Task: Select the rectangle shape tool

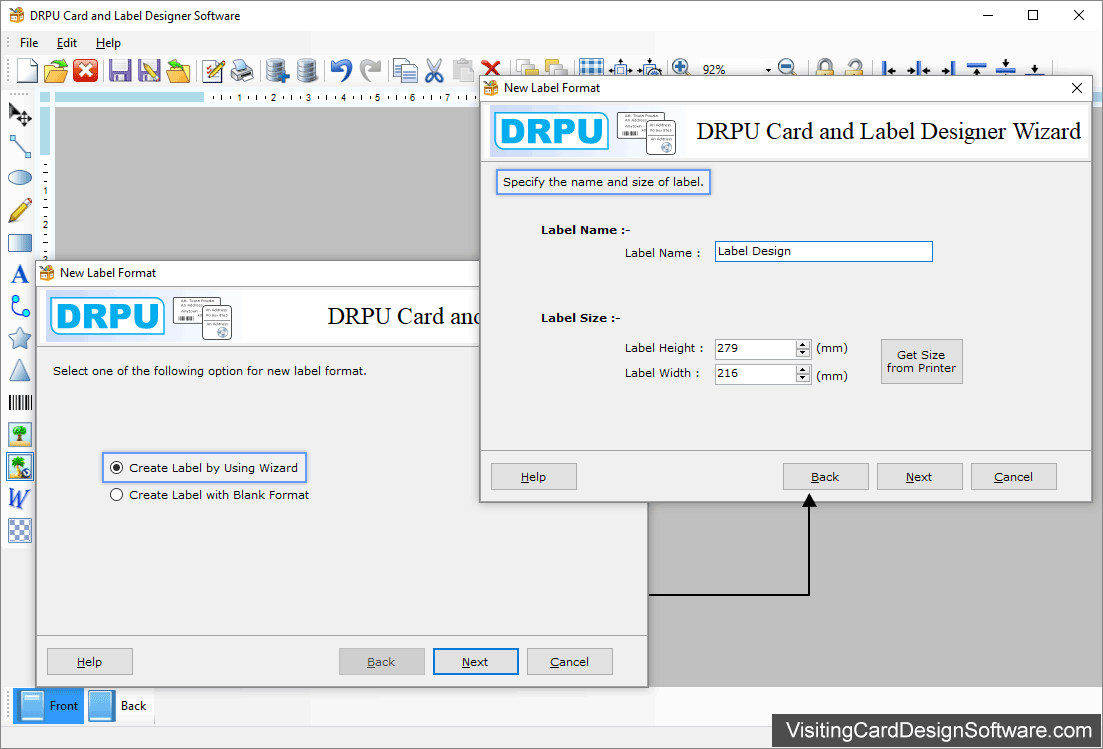Action: pos(20,243)
